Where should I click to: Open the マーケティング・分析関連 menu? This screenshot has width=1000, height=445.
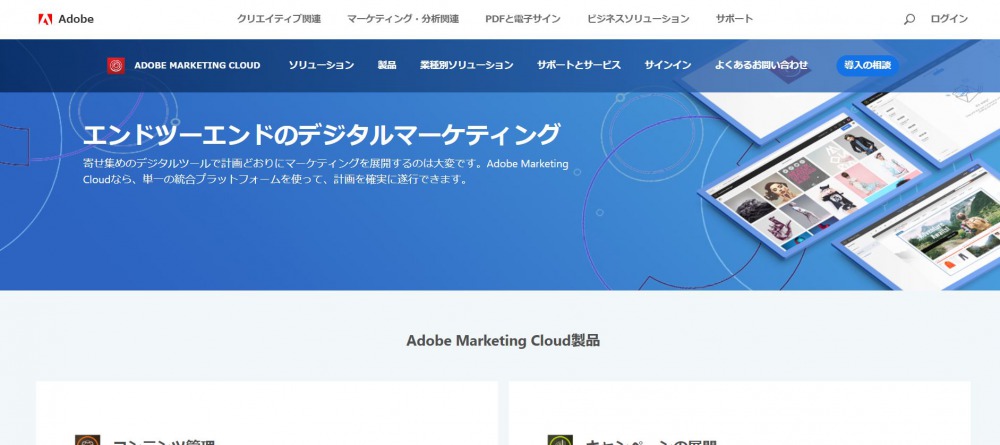(403, 19)
